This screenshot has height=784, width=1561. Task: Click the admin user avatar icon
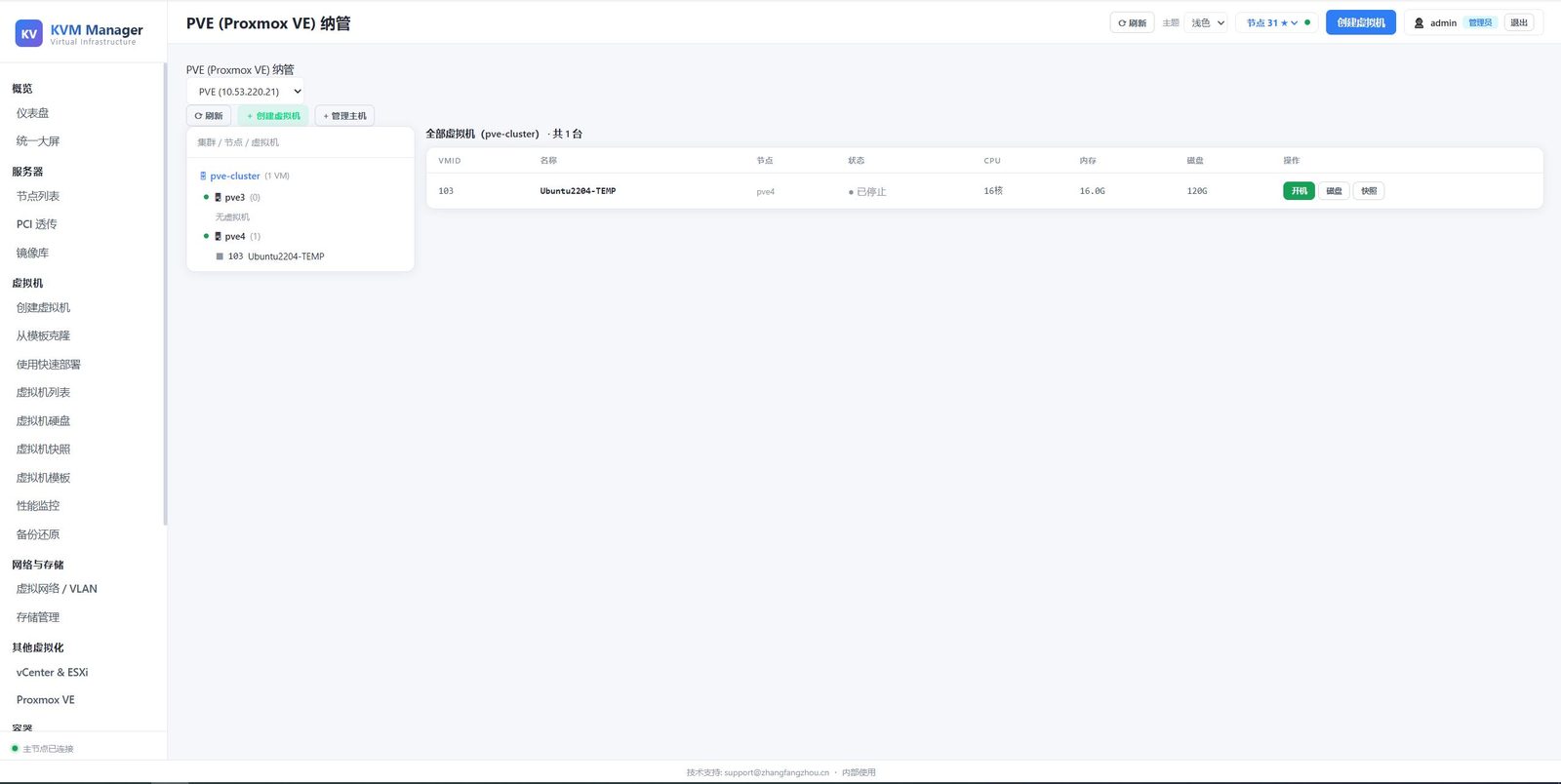[x=1420, y=22]
